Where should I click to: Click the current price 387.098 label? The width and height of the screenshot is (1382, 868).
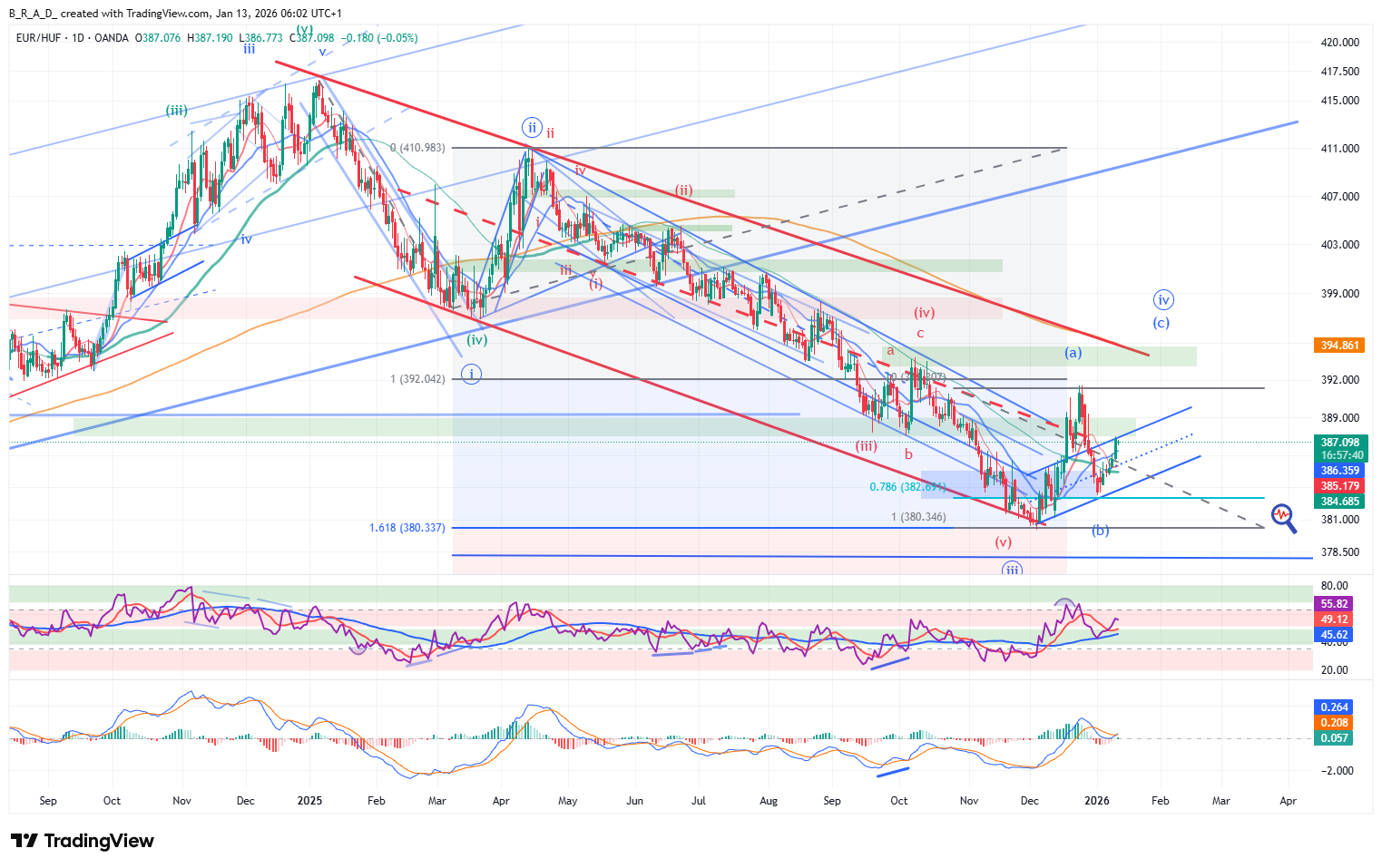(x=1339, y=443)
